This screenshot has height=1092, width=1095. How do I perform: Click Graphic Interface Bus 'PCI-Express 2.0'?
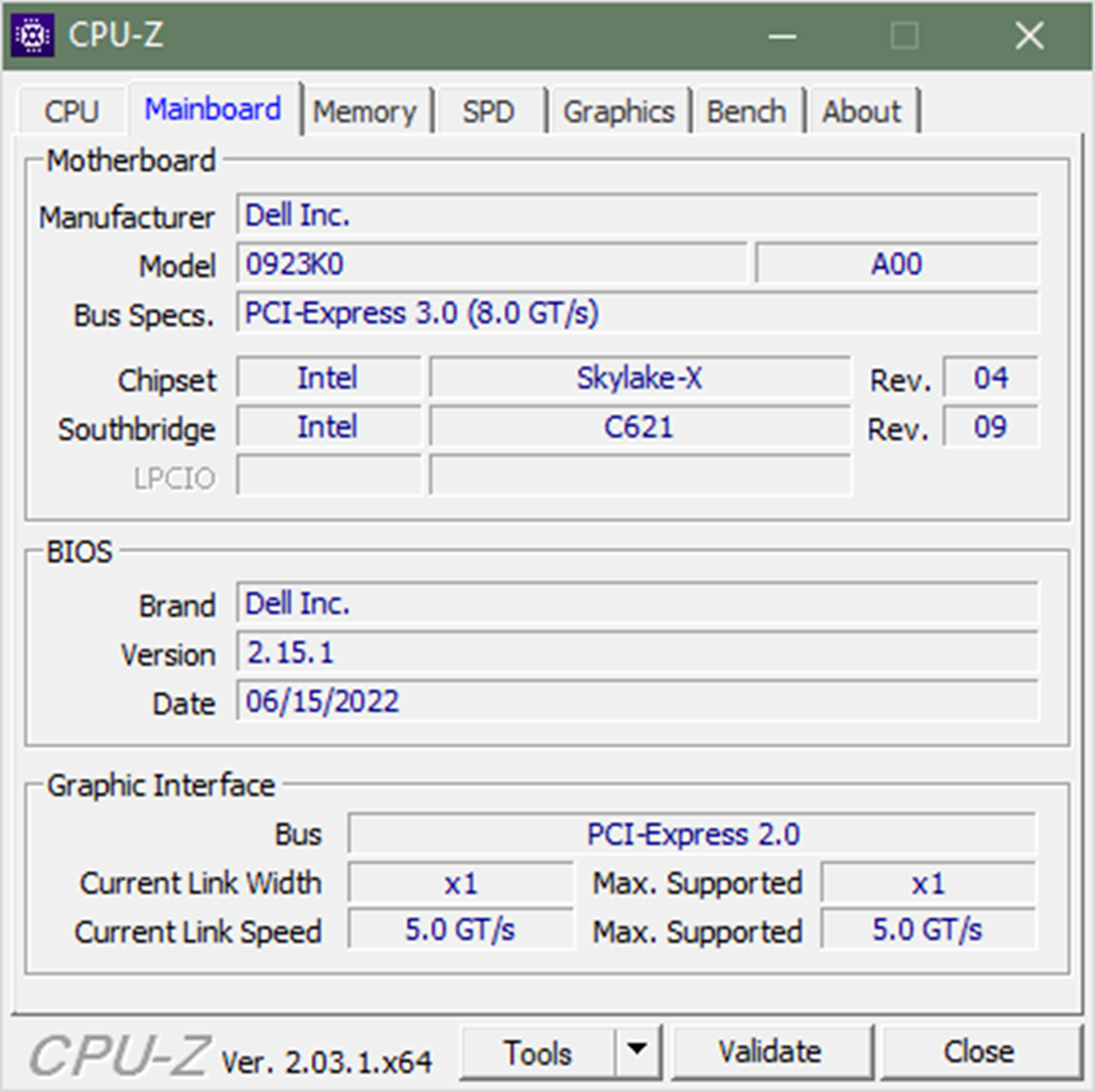tap(692, 834)
